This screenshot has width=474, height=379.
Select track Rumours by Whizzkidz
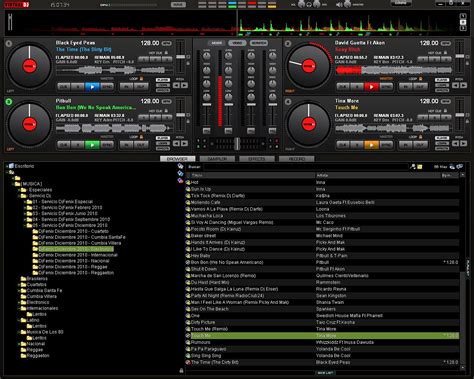coord(322,342)
